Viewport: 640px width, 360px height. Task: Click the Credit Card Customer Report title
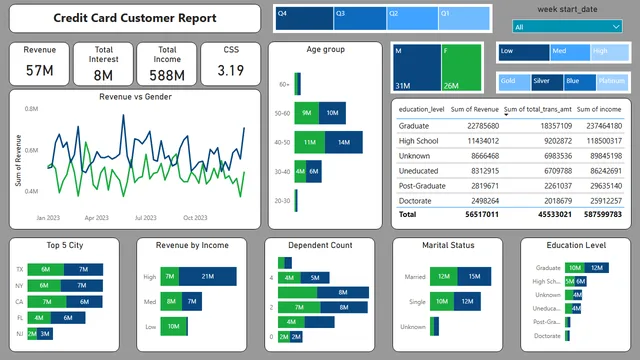[135, 18]
